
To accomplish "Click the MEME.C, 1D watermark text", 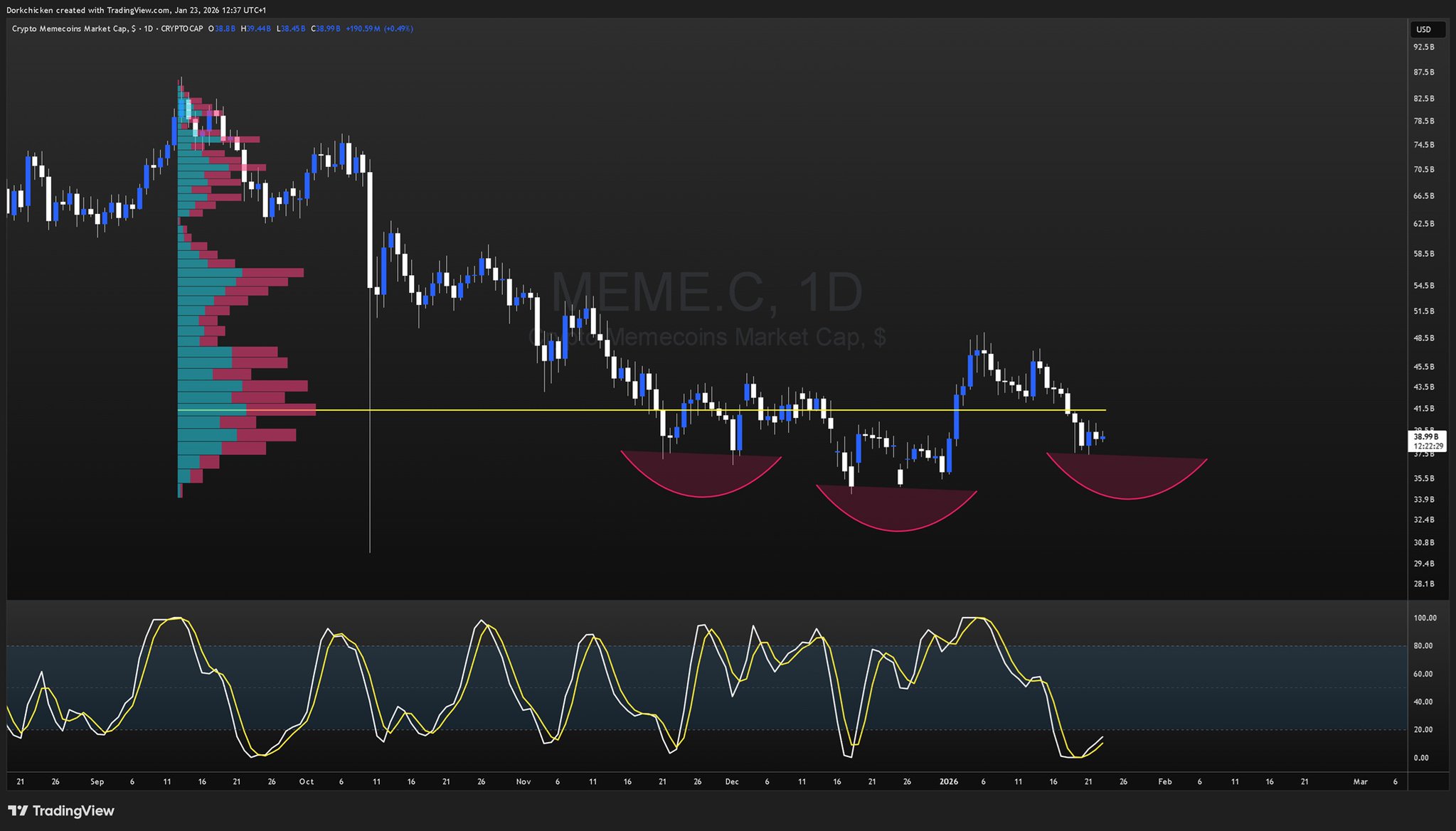I will [x=706, y=293].
